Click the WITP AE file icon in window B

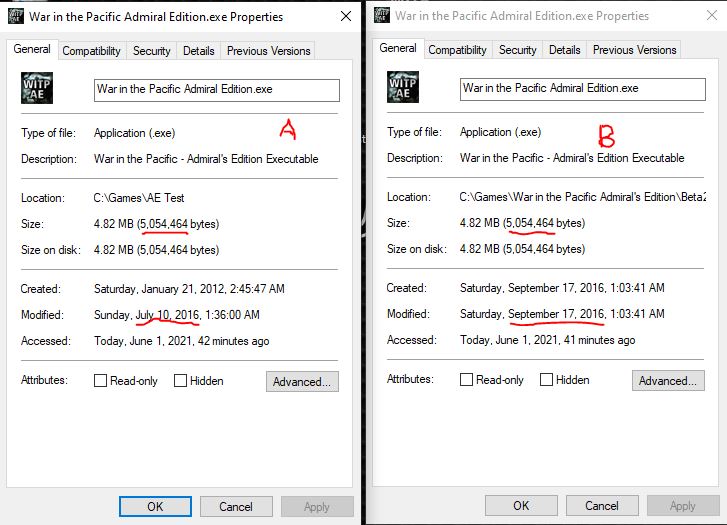point(402,87)
